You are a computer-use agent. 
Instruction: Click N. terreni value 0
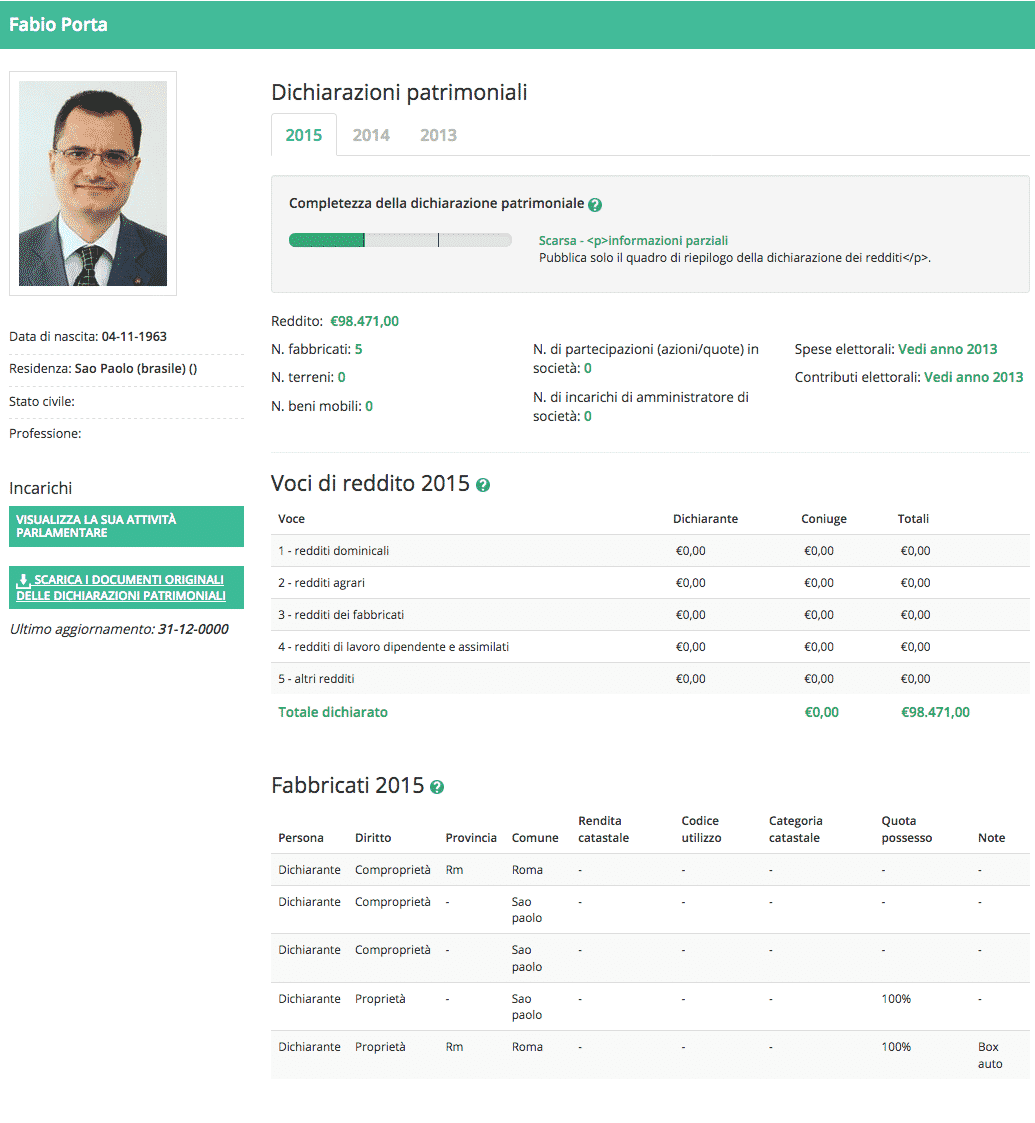point(342,377)
